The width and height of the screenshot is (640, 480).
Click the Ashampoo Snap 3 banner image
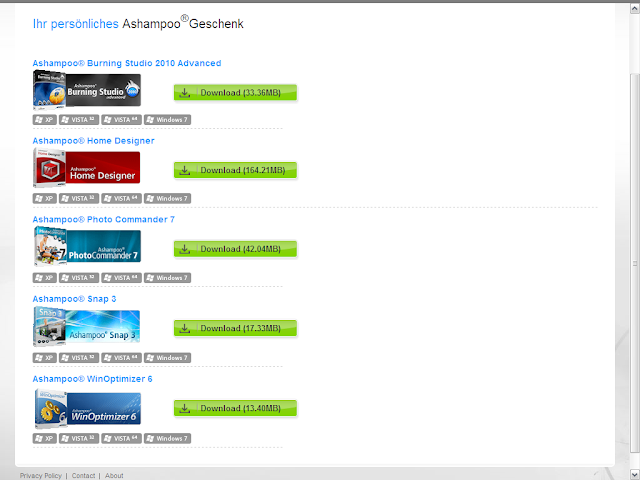click(87, 326)
